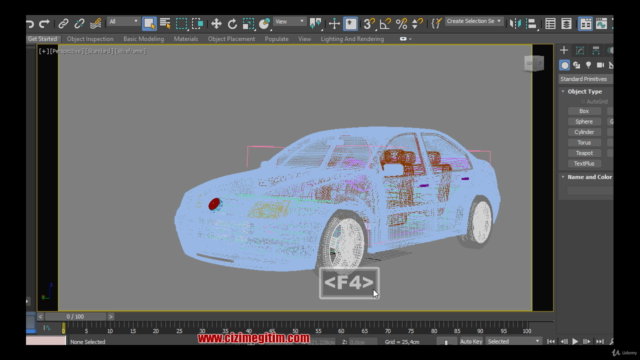Toggle the Keyboard Shortcut Override button
640x360 pixels.
[350, 24]
